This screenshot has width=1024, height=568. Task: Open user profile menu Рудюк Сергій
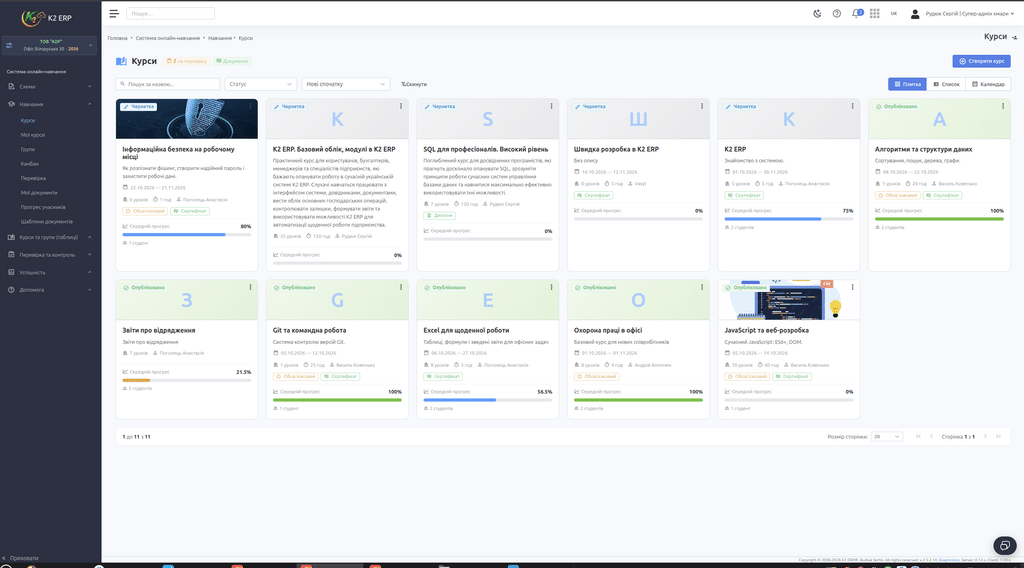click(x=963, y=13)
